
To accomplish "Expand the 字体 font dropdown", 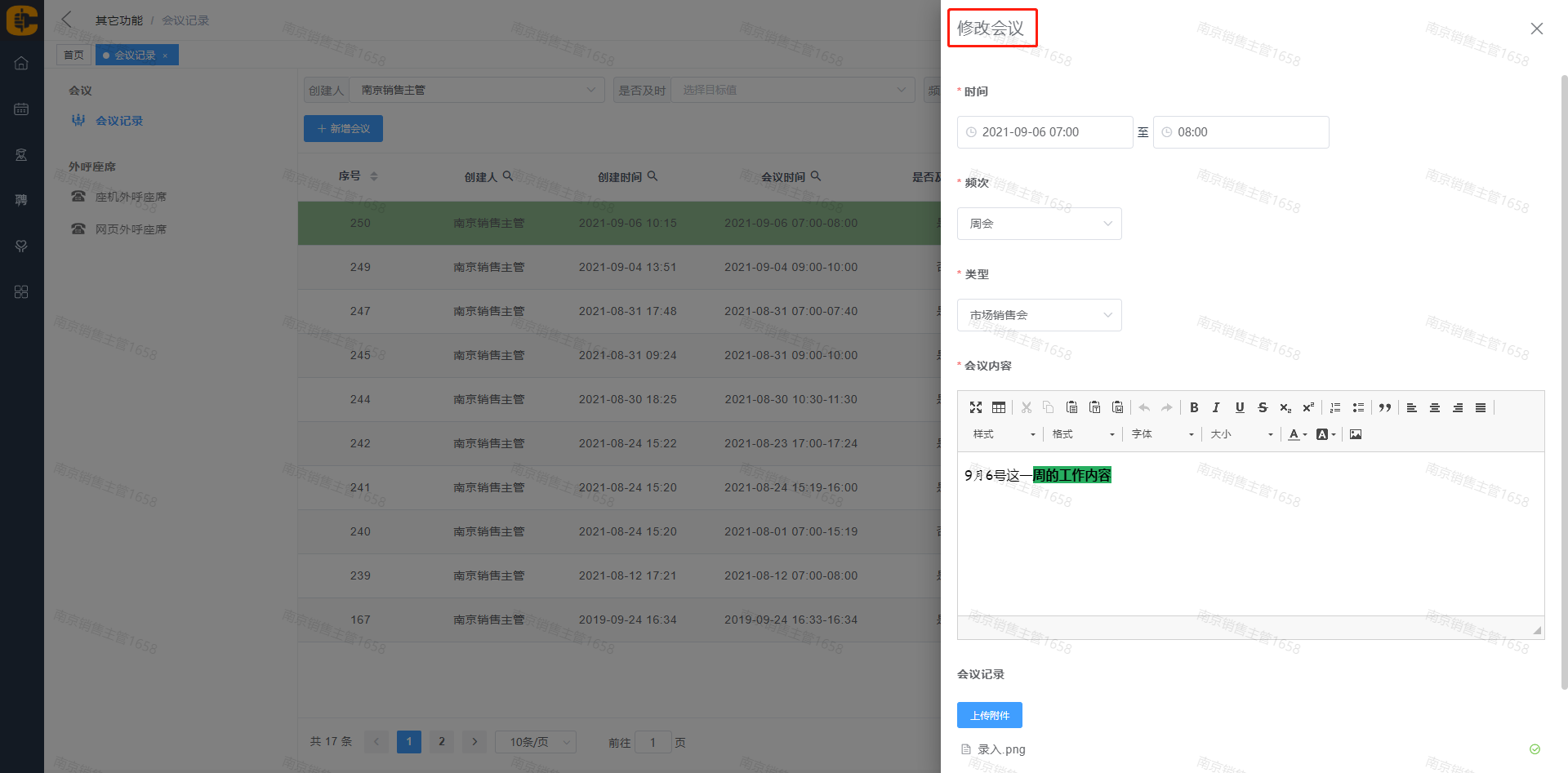I will coord(1162,434).
